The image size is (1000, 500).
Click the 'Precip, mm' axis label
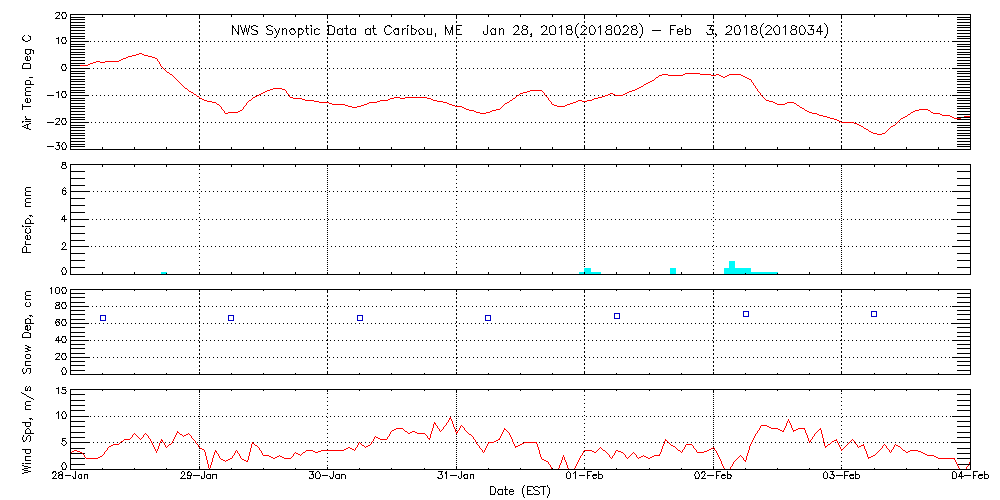pyautogui.click(x=28, y=218)
